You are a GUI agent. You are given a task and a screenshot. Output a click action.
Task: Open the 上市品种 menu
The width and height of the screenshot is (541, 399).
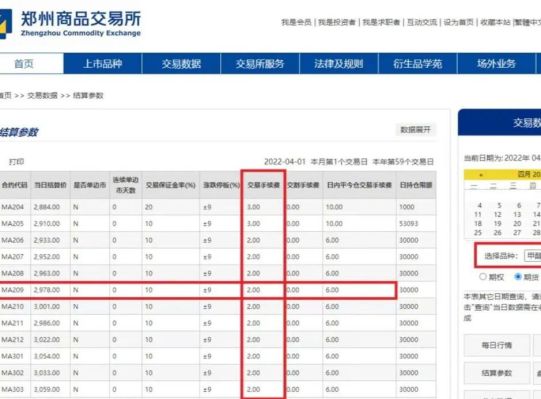(x=103, y=64)
